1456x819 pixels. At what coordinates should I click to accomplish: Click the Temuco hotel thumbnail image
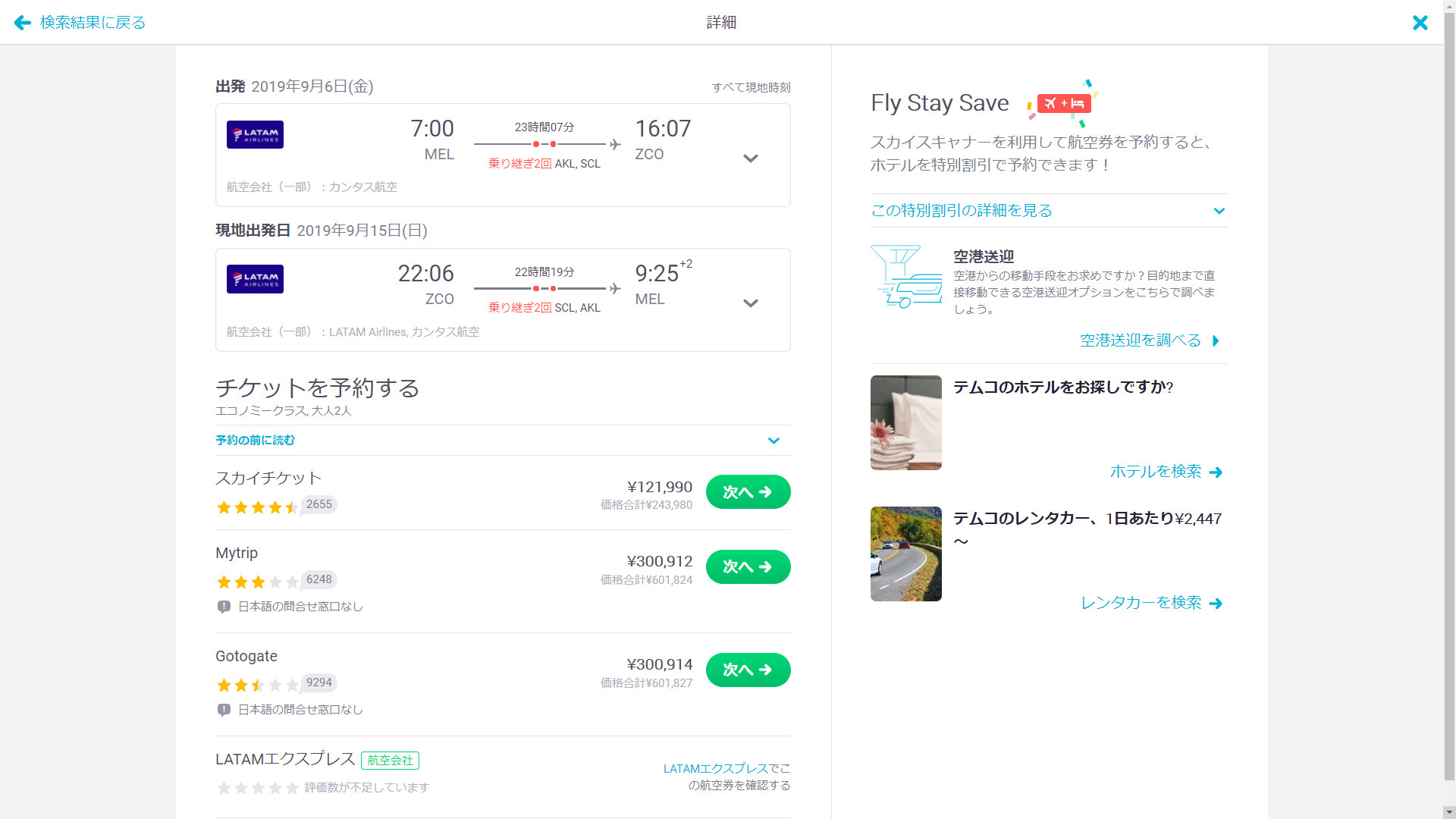click(x=905, y=422)
